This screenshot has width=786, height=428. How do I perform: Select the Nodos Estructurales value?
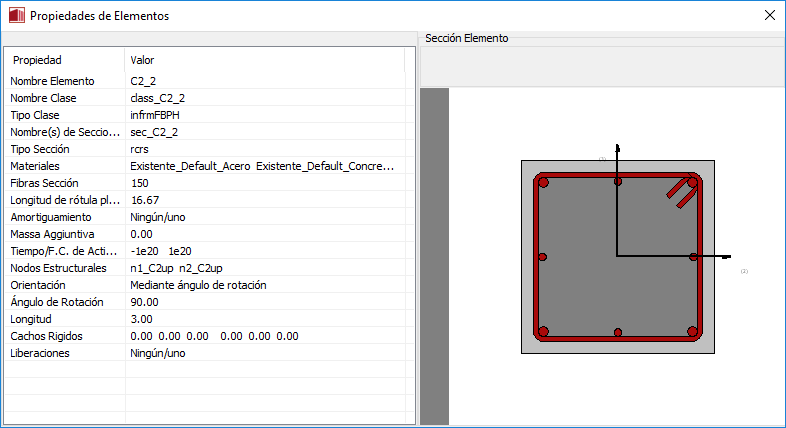pos(176,268)
